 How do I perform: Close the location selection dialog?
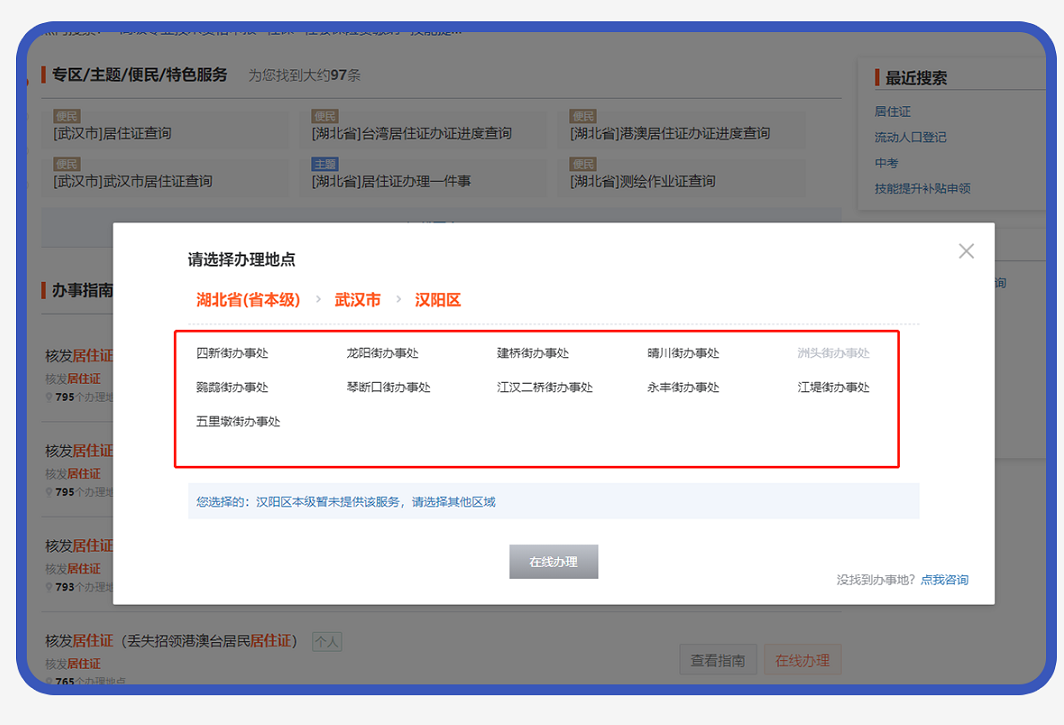[x=965, y=251]
